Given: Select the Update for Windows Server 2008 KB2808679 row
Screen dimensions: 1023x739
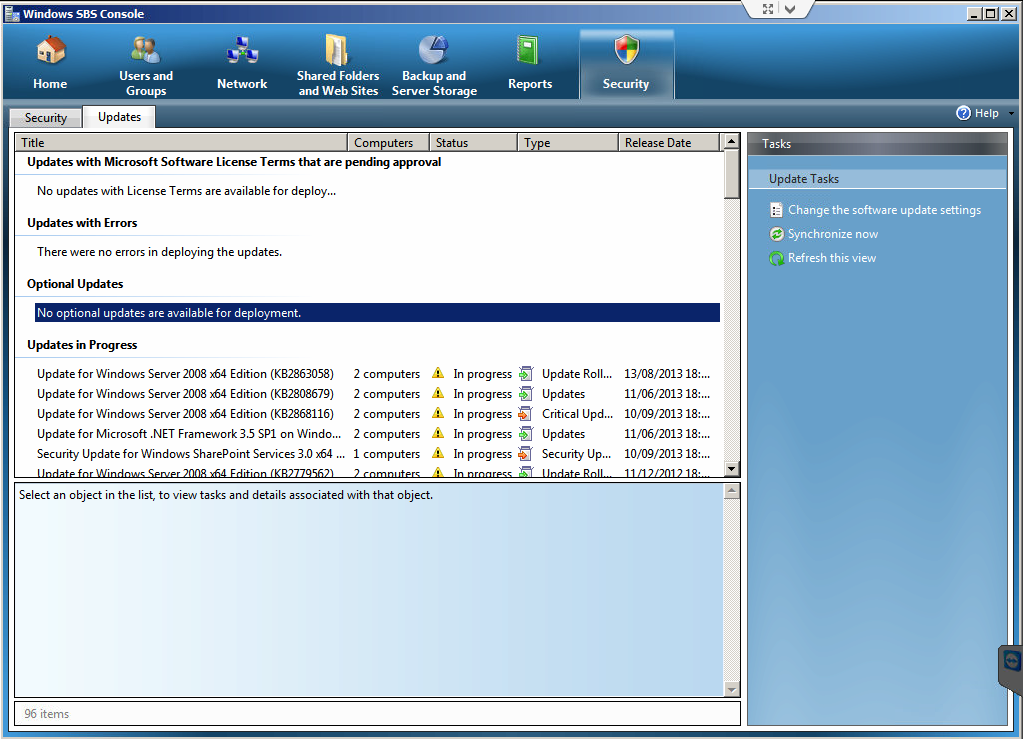Looking at the screenshot, I should pos(377,394).
